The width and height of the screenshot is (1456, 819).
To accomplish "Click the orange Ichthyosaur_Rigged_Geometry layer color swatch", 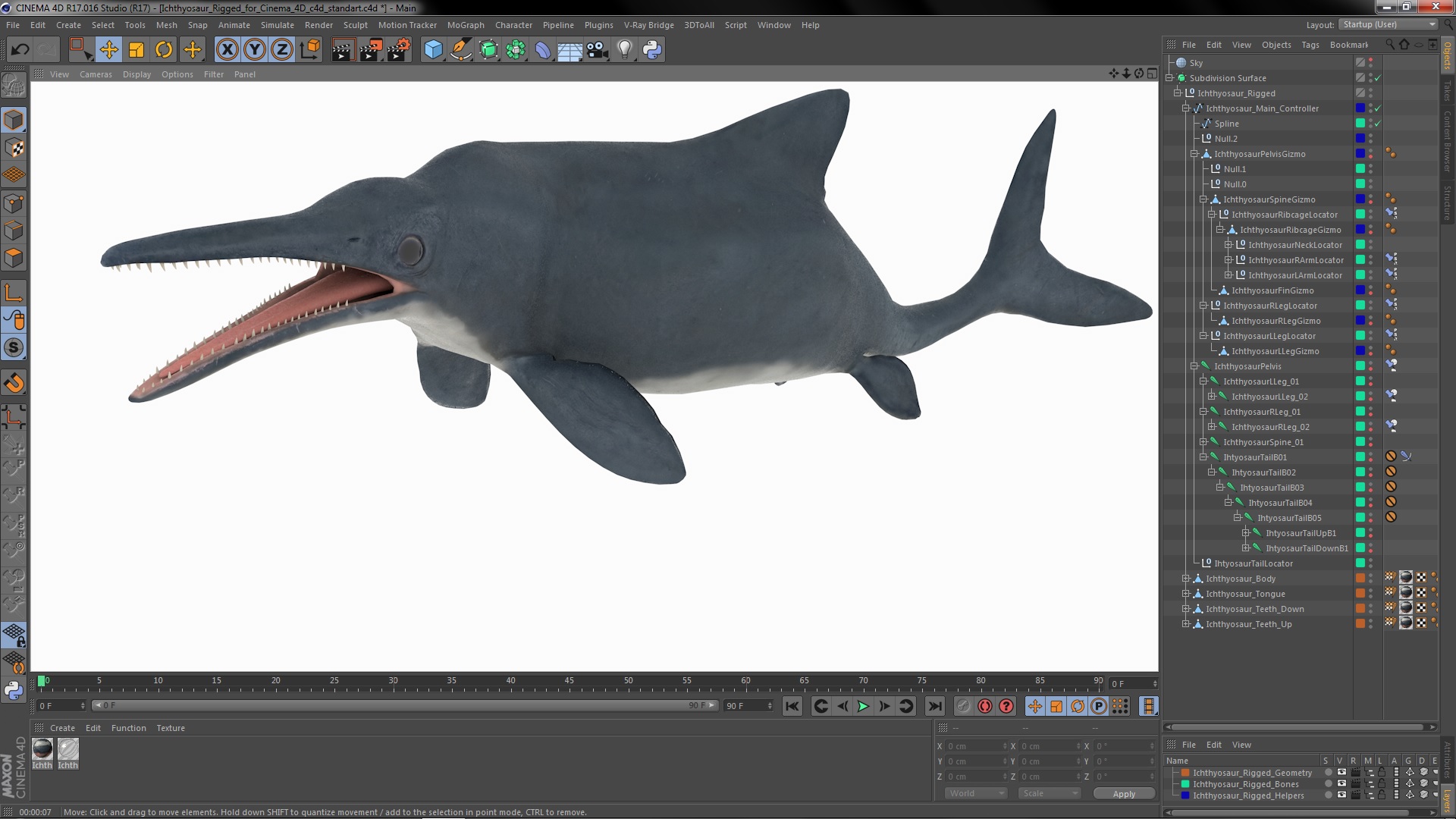I will coord(1185,773).
